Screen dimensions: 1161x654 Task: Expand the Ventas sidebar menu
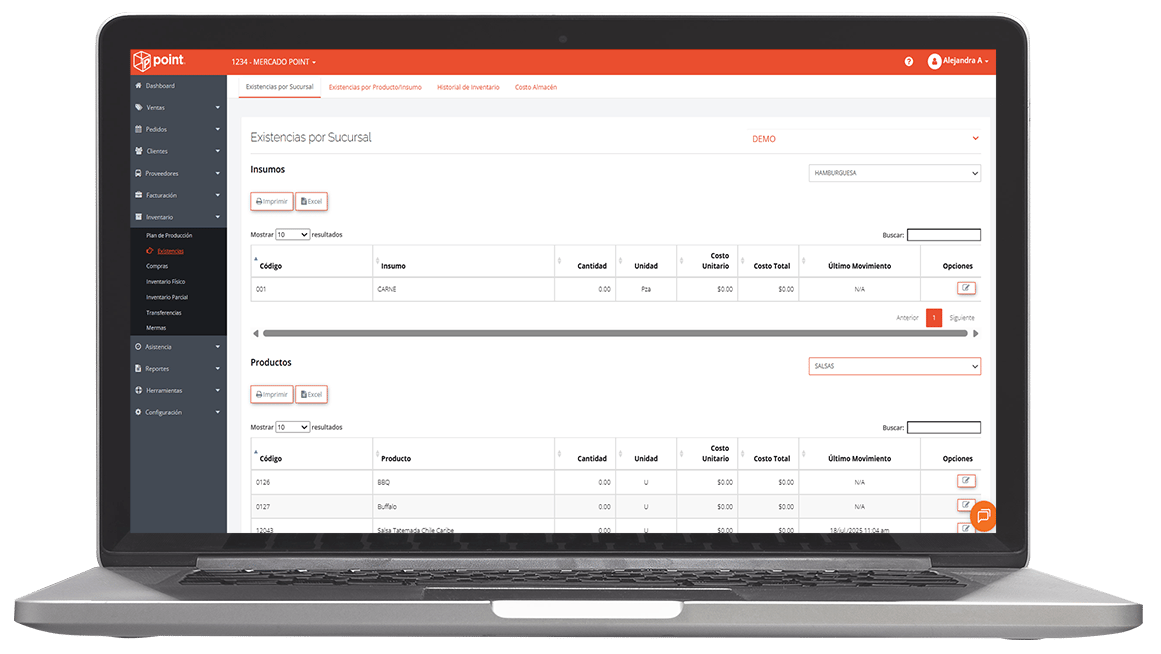[x=178, y=107]
